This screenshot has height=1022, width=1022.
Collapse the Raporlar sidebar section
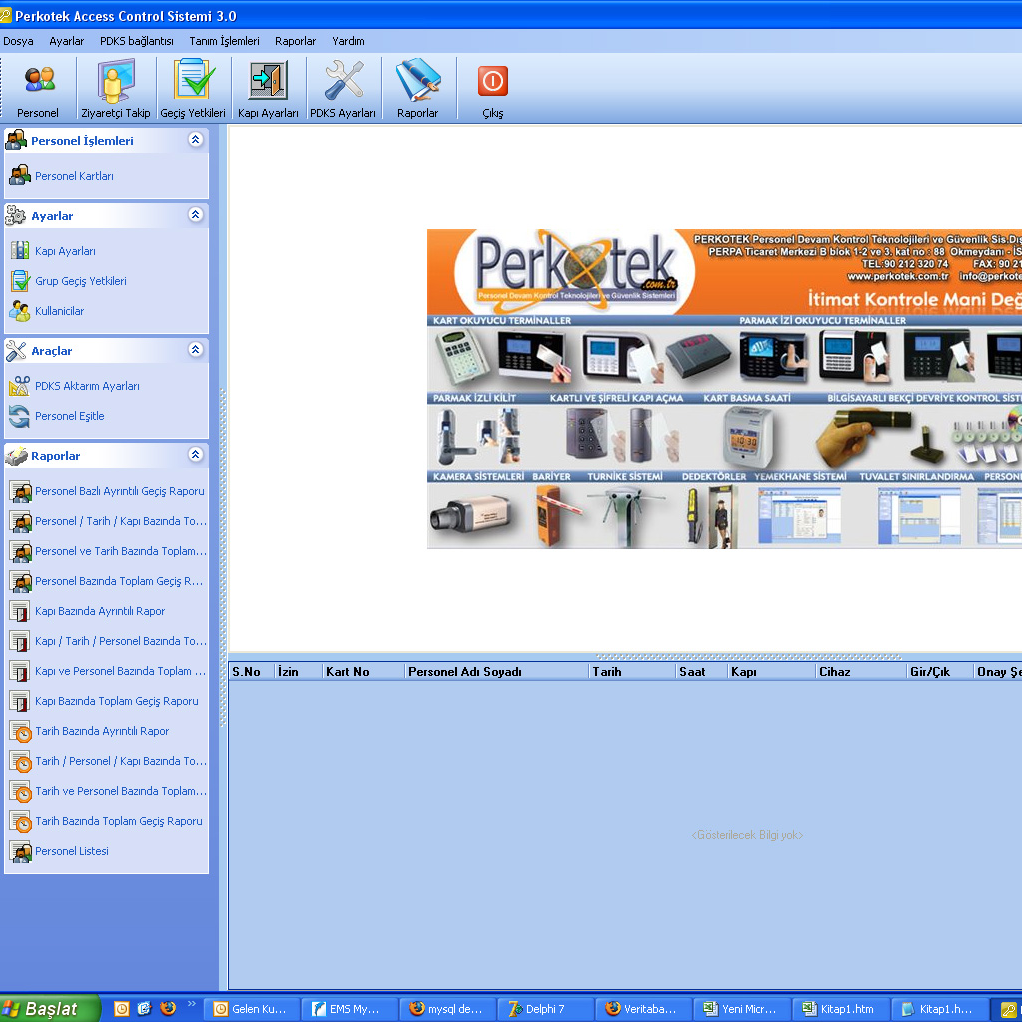(x=195, y=455)
